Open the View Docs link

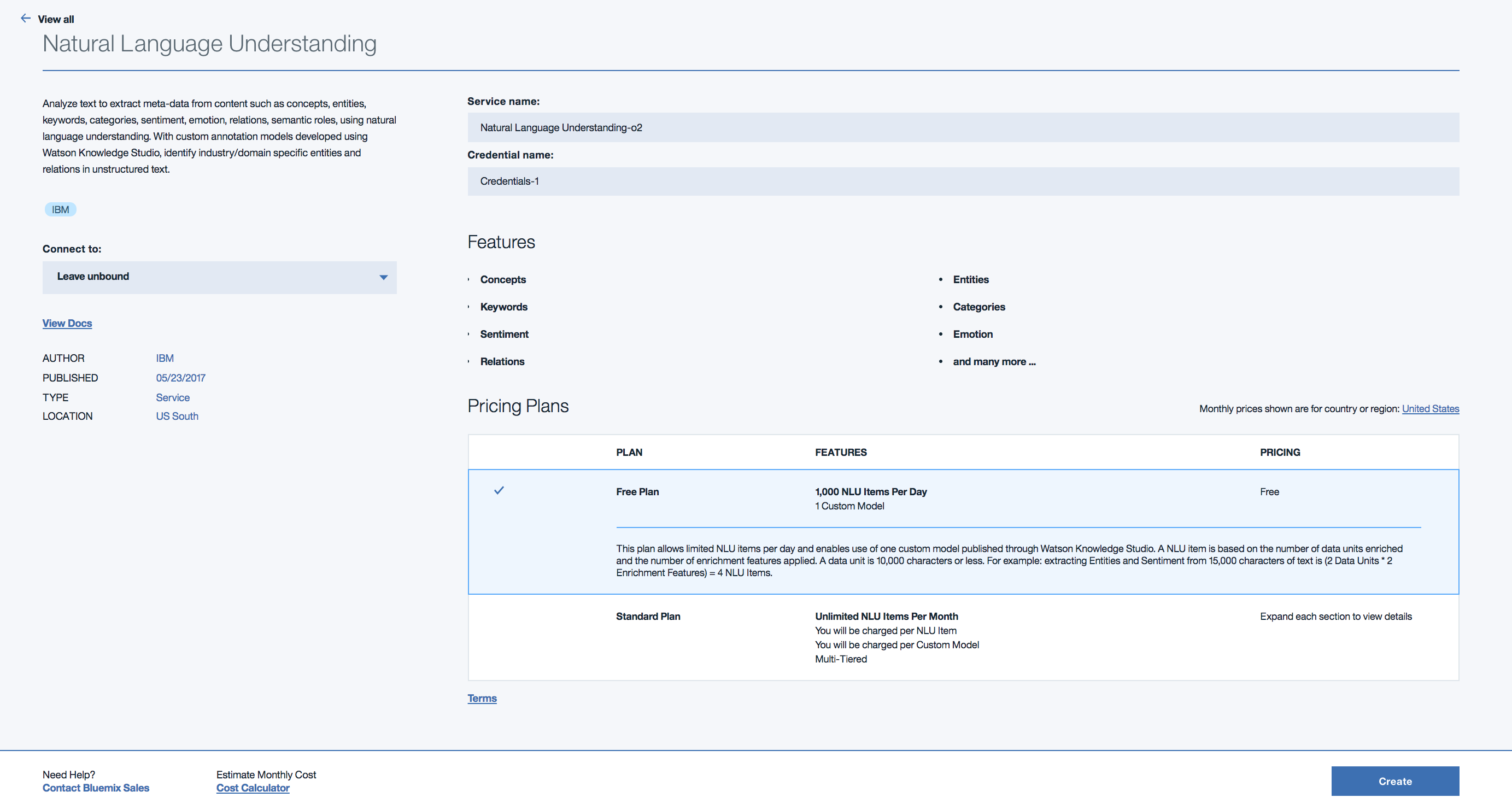pyautogui.click(x=67, y=323)
